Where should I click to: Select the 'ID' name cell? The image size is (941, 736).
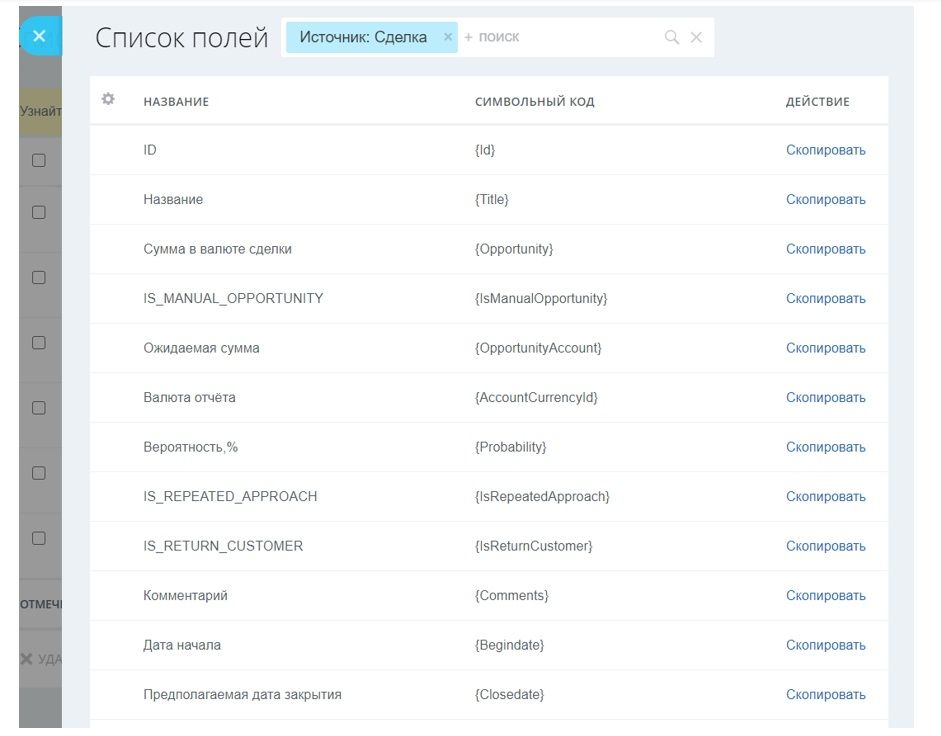(150, 150)
